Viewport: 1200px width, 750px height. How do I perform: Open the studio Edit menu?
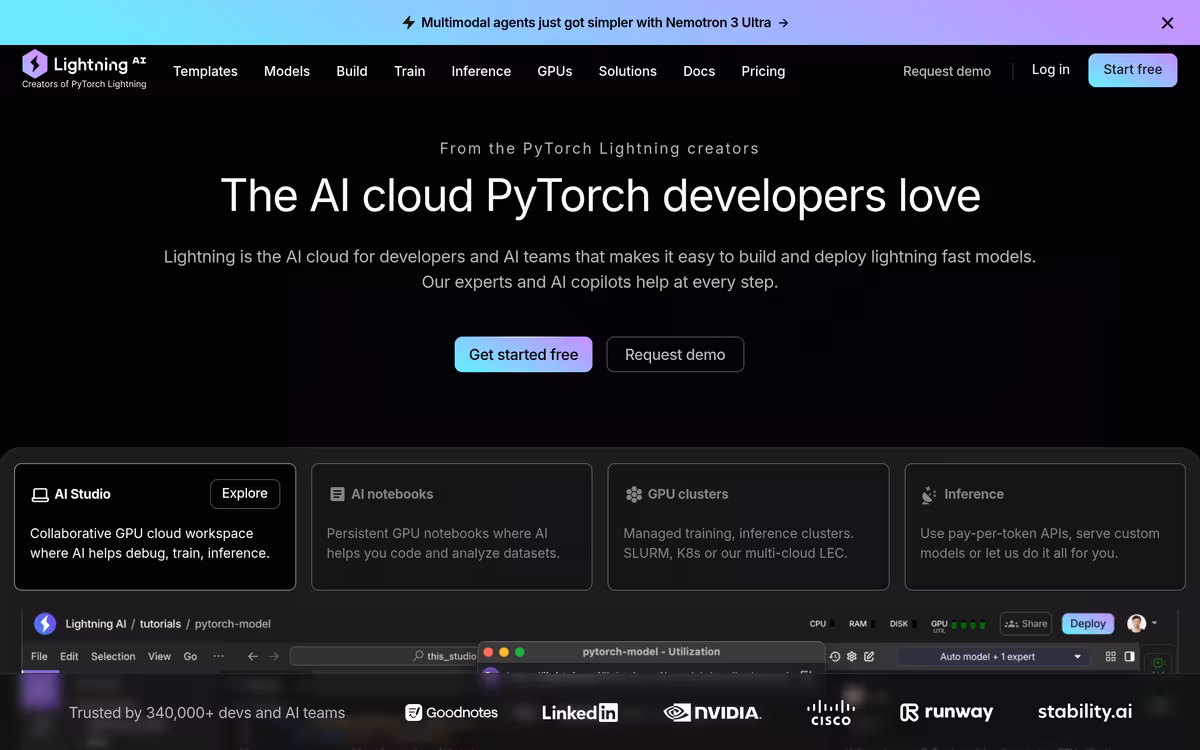(x=69, y=657)
